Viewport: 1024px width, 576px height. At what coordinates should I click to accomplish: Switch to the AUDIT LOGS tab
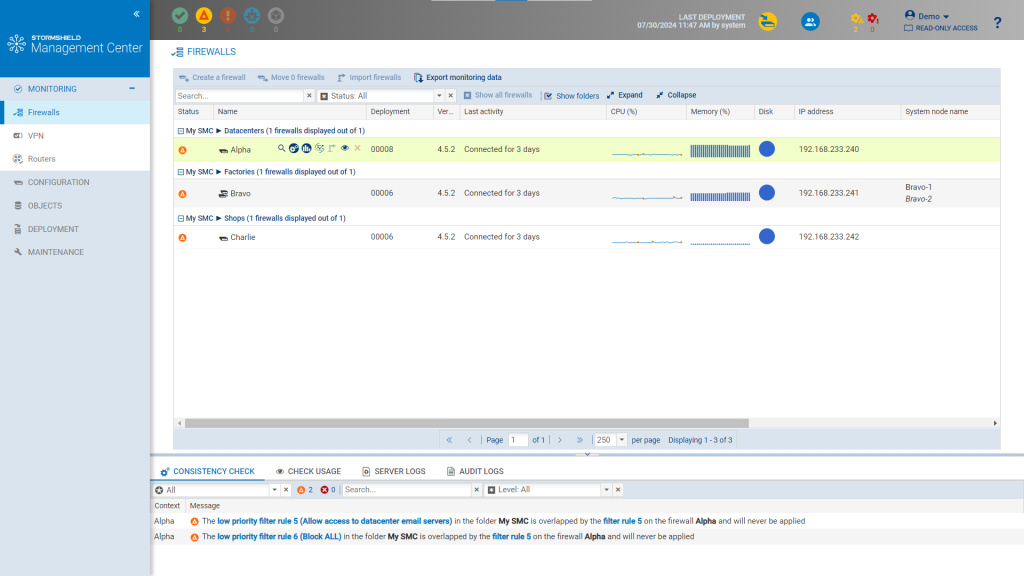click(x=475, y=472)
